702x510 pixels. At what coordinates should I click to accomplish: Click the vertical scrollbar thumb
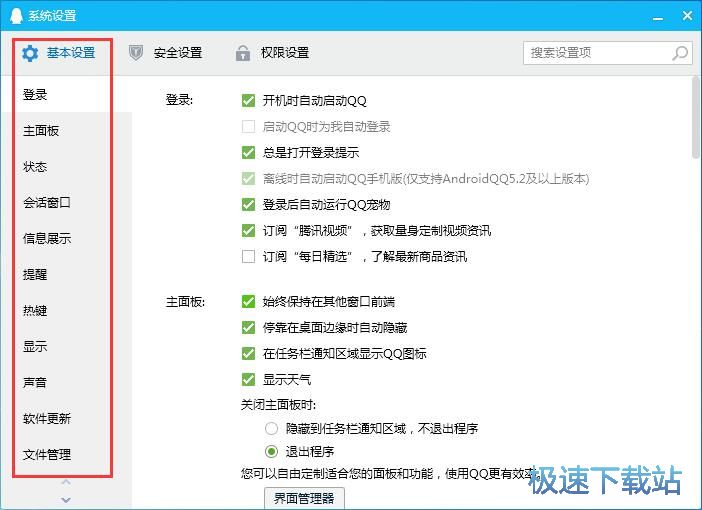click(x=695, y=117)
